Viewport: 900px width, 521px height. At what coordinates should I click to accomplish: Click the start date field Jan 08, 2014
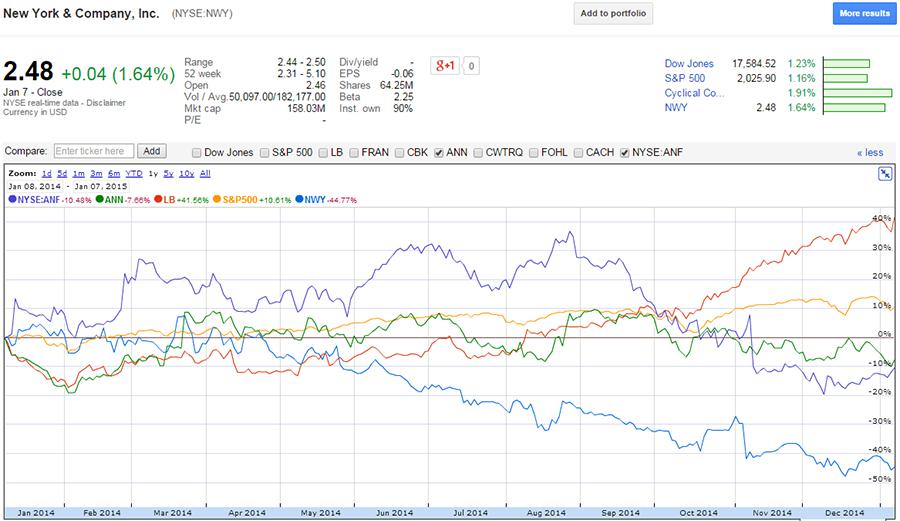click(34, 186)
